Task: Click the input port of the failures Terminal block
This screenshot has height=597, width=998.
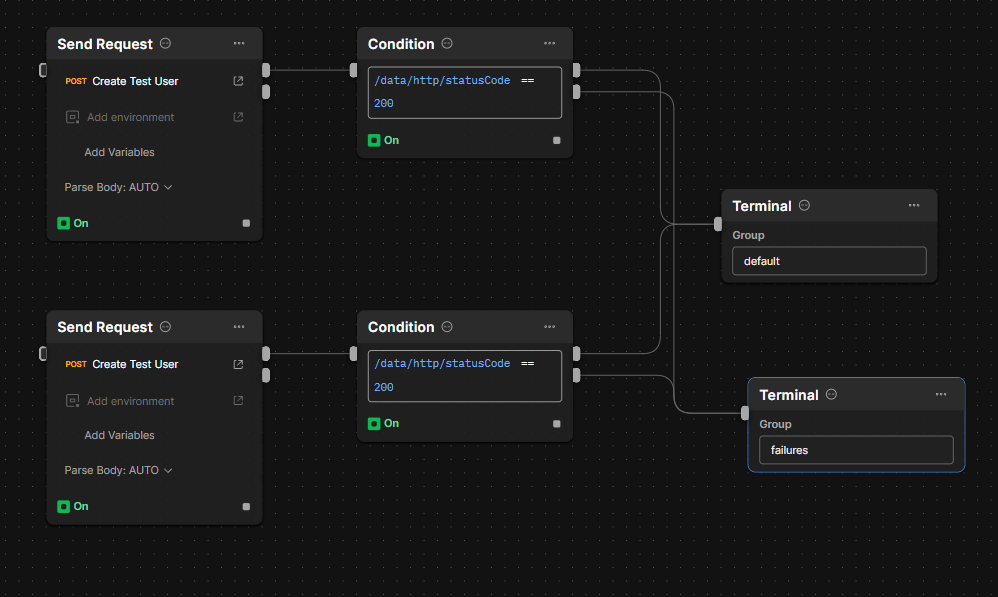Action: point(745,413)
